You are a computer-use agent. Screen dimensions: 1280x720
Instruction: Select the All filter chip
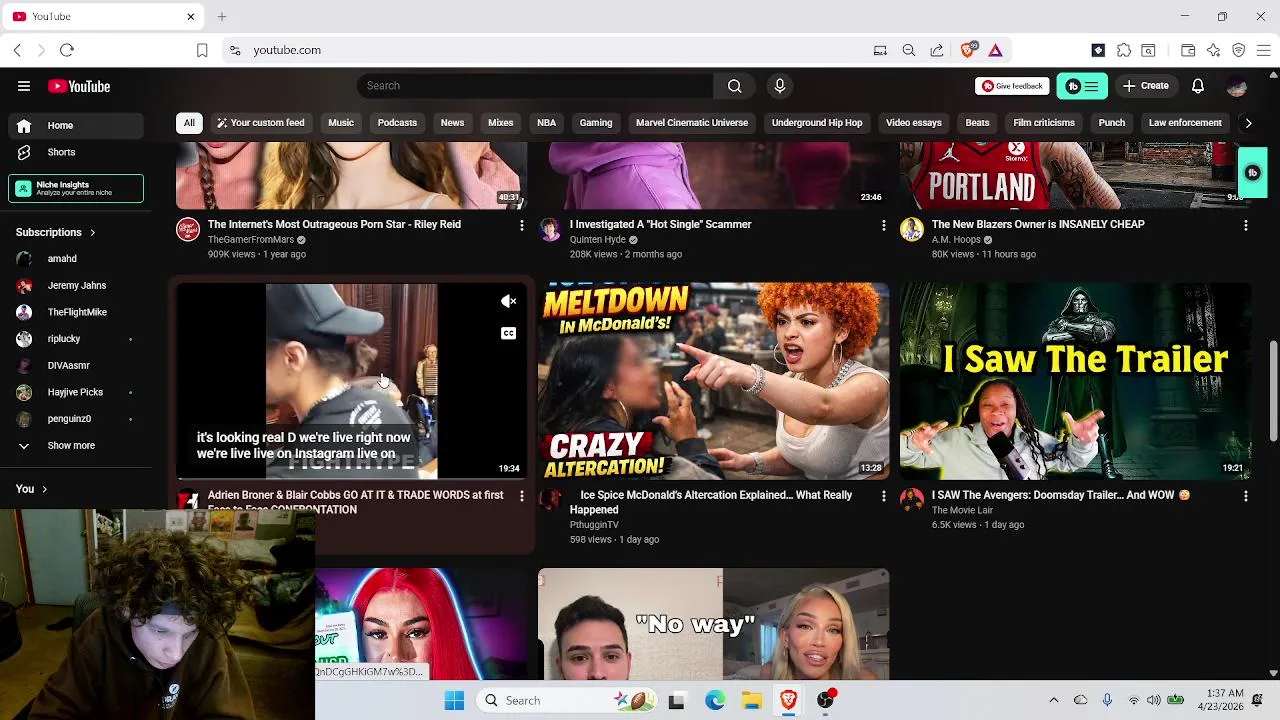click(x=189, y=123)
